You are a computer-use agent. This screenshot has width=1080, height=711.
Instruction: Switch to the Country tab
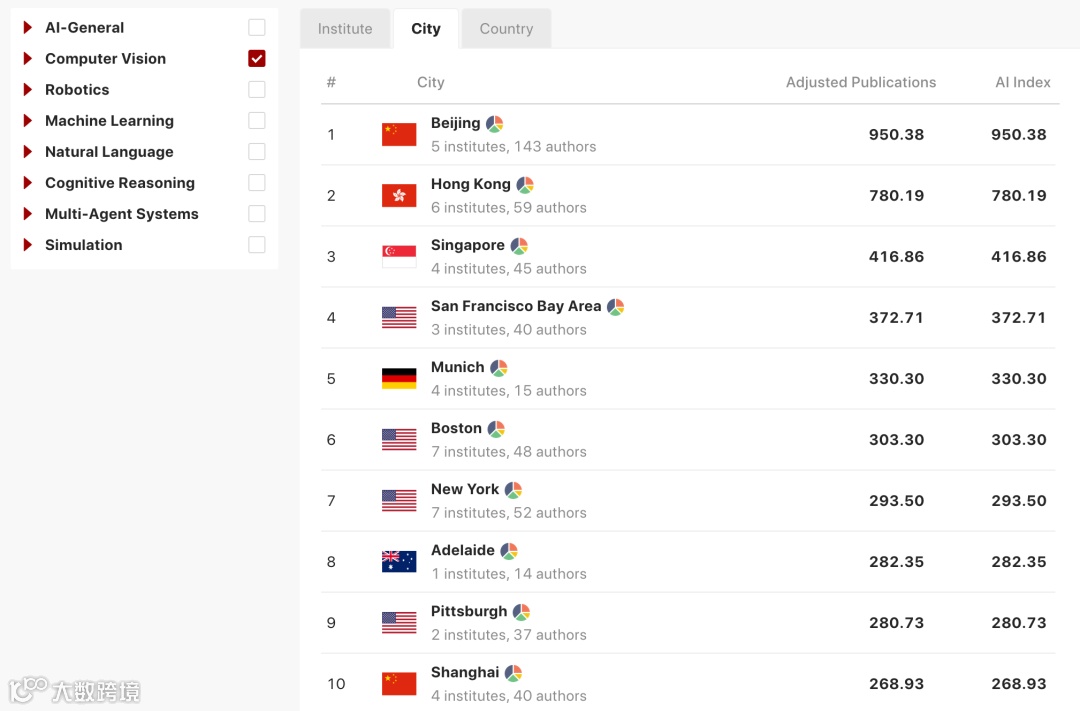[506, 29]
